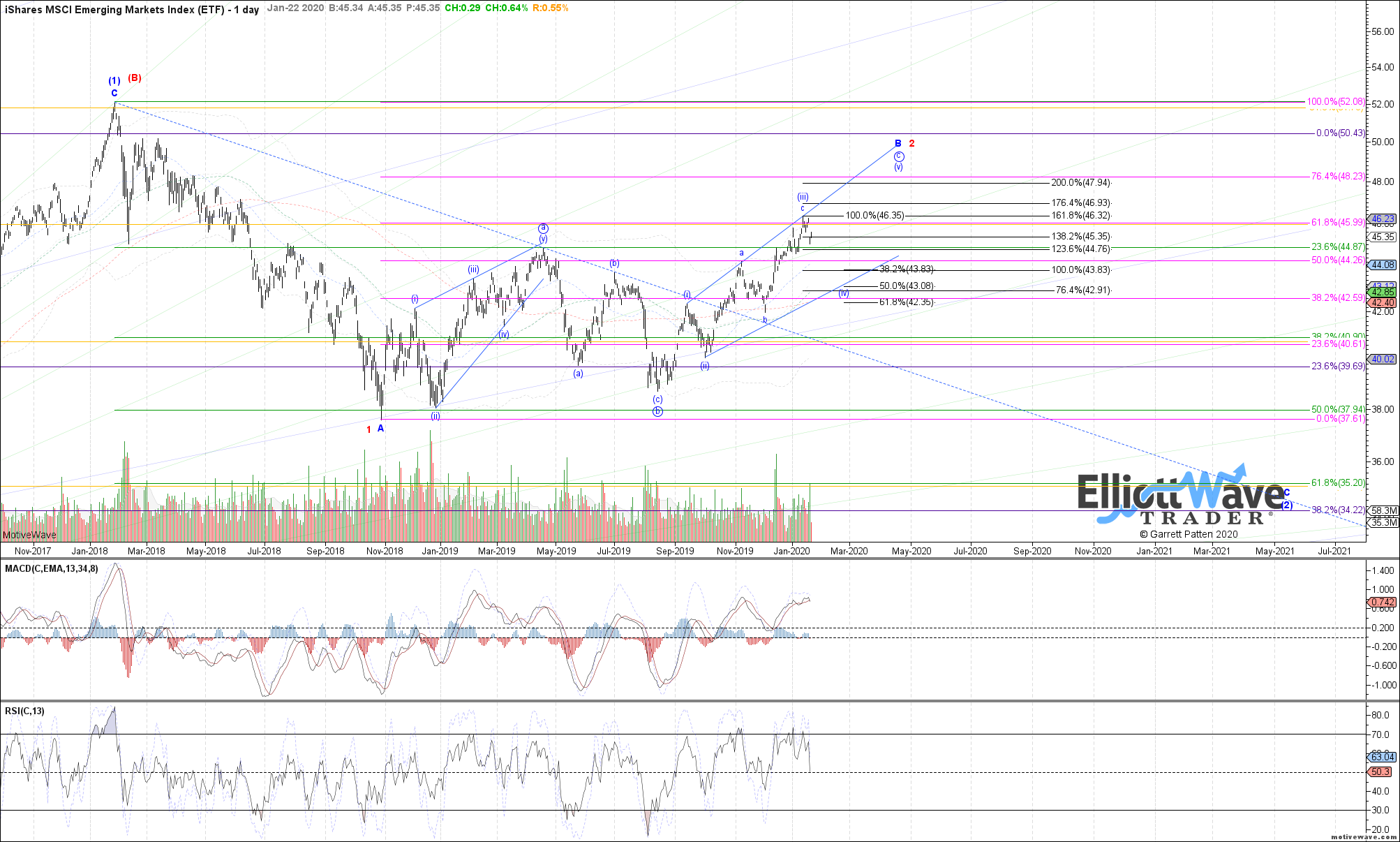The width and height of the screenshot is (1400, 842).
Task: Click the orange R:0.55% range value
Action: point(550,8)
